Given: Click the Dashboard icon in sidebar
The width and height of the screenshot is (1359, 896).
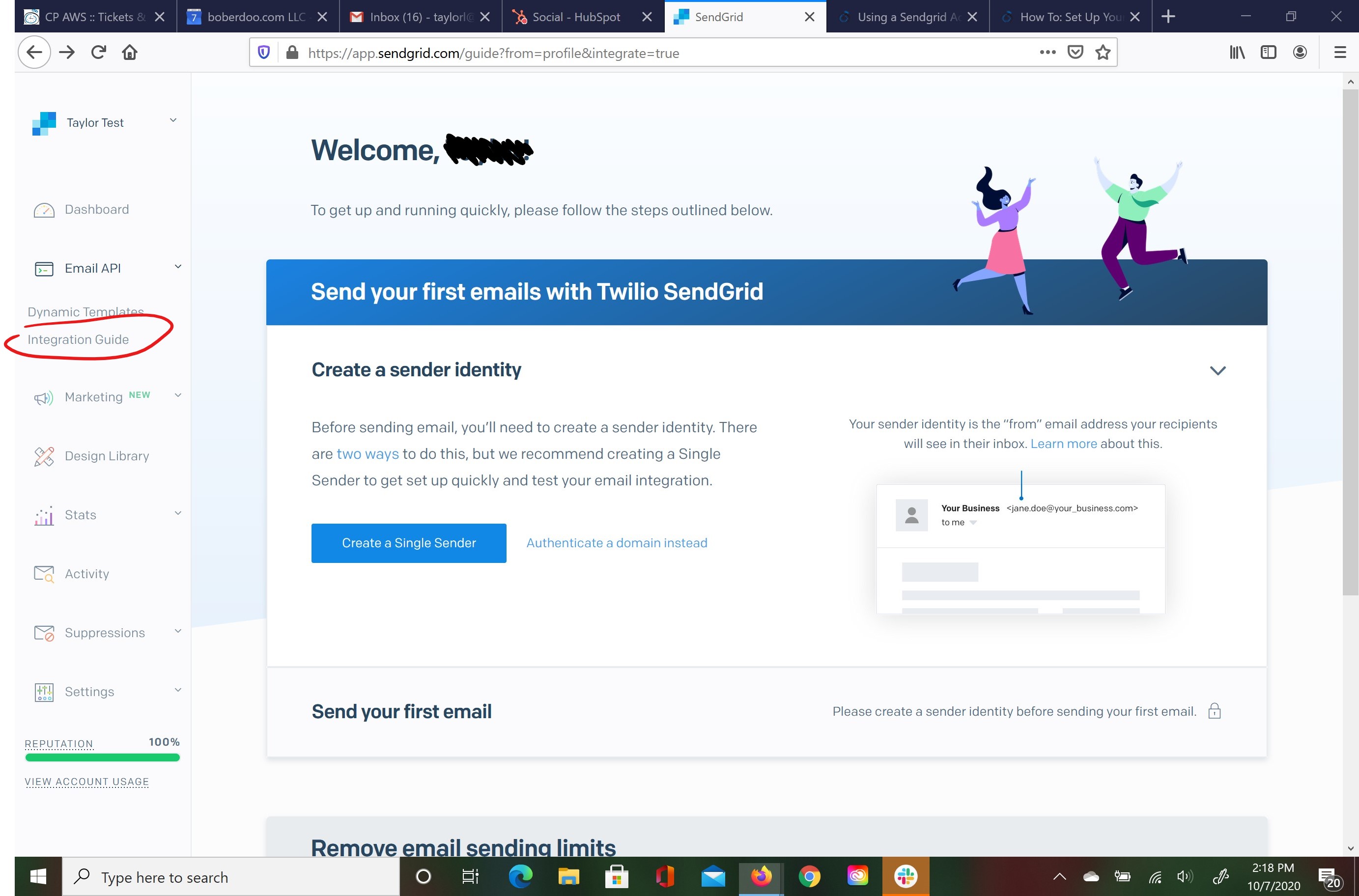Looking at the screenshot, I should 44,209.
